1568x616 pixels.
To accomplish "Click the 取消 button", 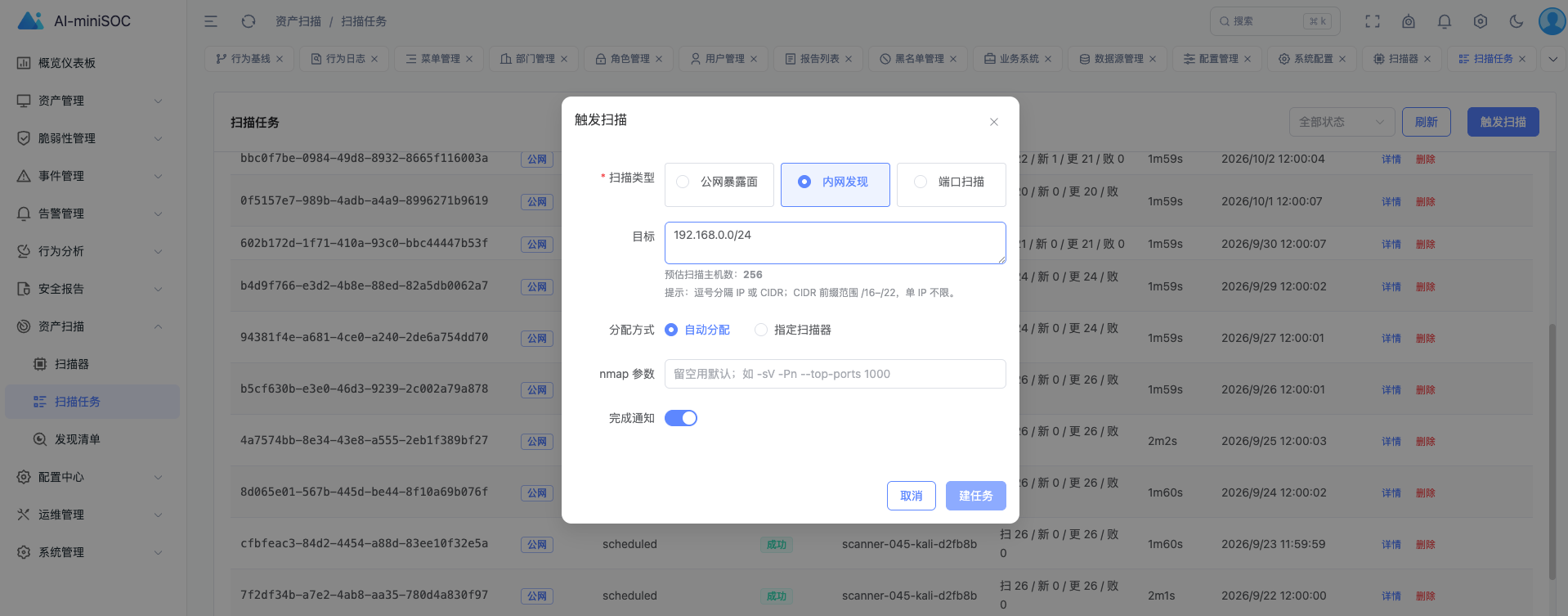I will point(912,496).
